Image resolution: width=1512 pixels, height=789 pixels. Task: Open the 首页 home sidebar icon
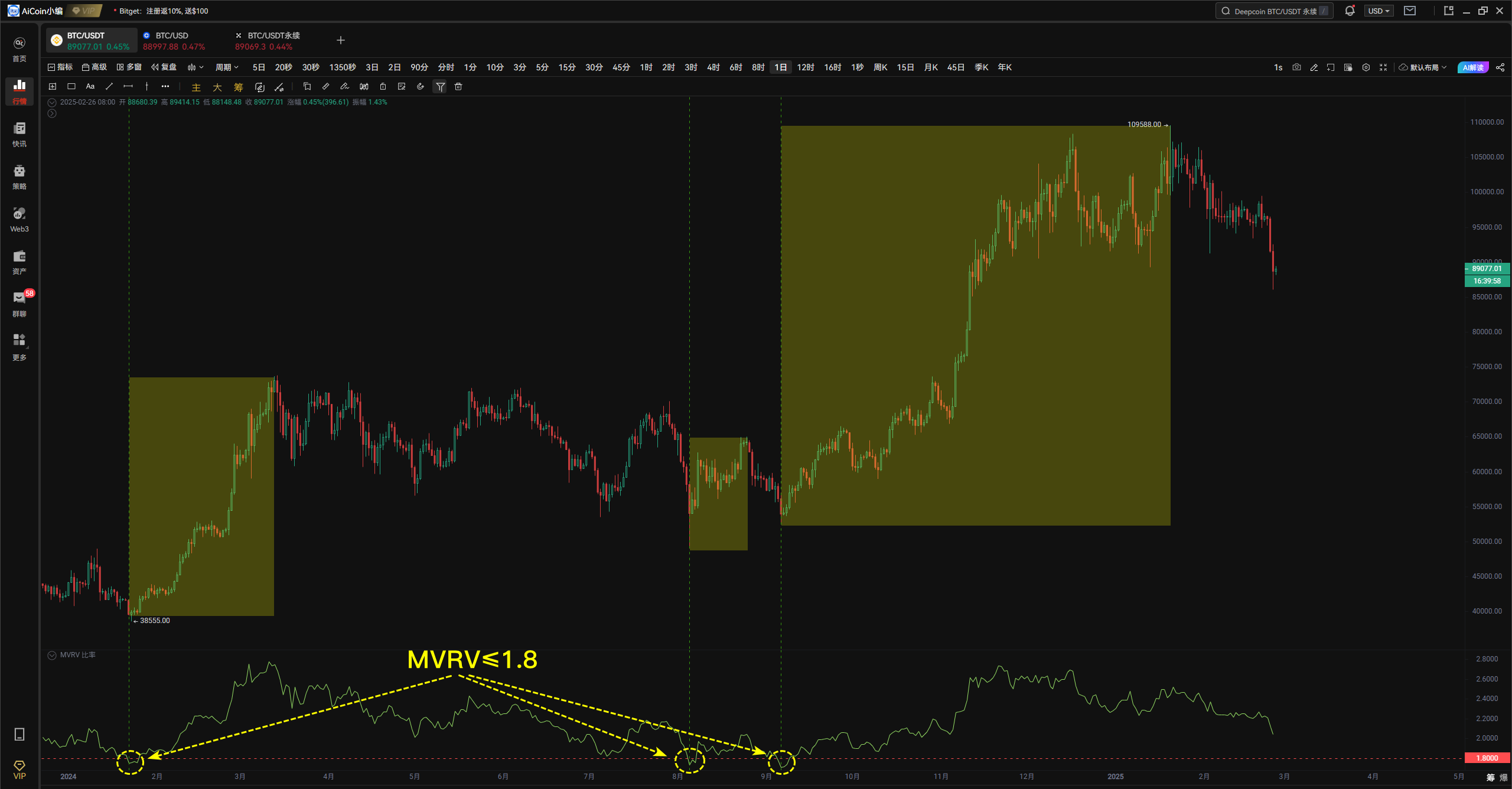pos(19,49)
